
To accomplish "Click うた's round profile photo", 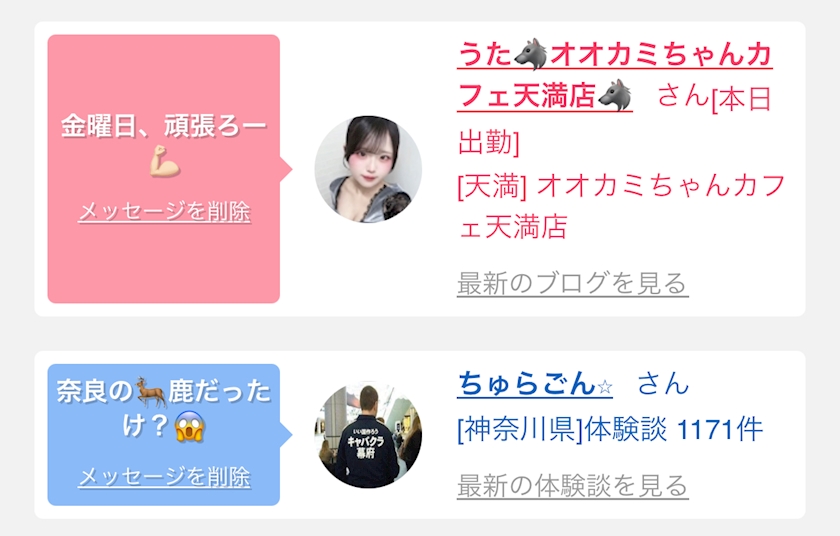I will (x=368, y=169).
